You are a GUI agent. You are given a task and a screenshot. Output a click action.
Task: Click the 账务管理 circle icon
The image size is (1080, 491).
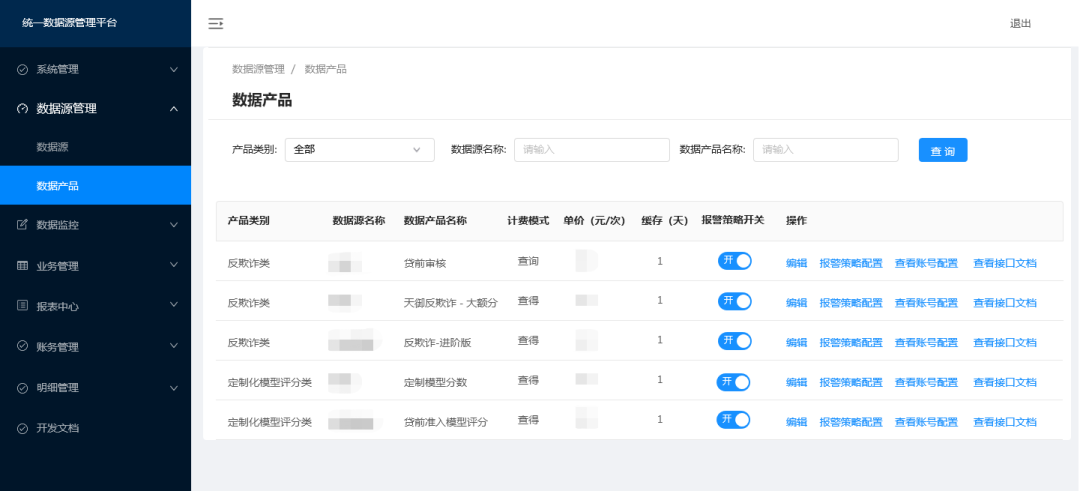tap(22, 347)
